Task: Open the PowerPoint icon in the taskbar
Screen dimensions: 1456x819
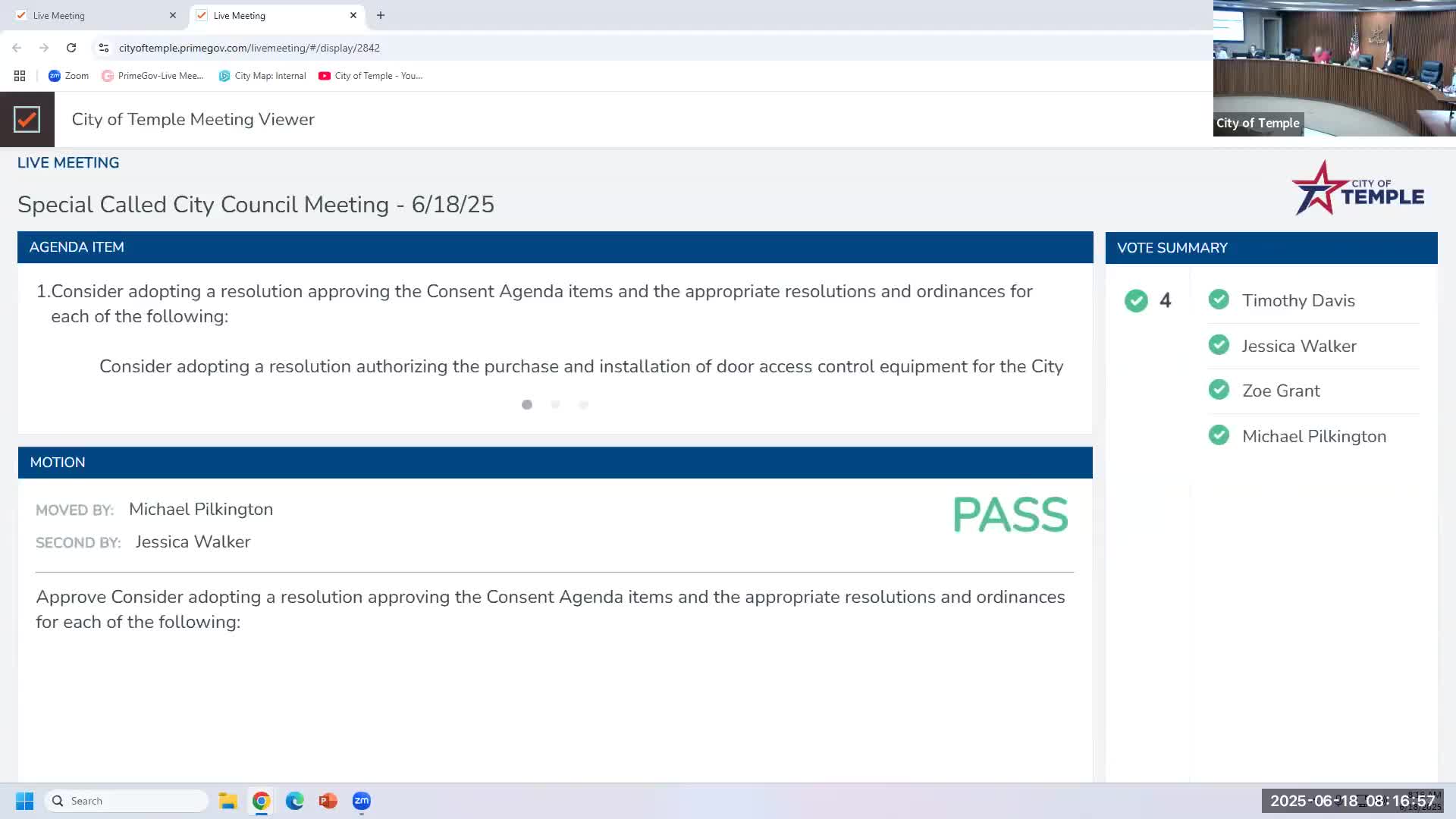Action: coord(328,801)
